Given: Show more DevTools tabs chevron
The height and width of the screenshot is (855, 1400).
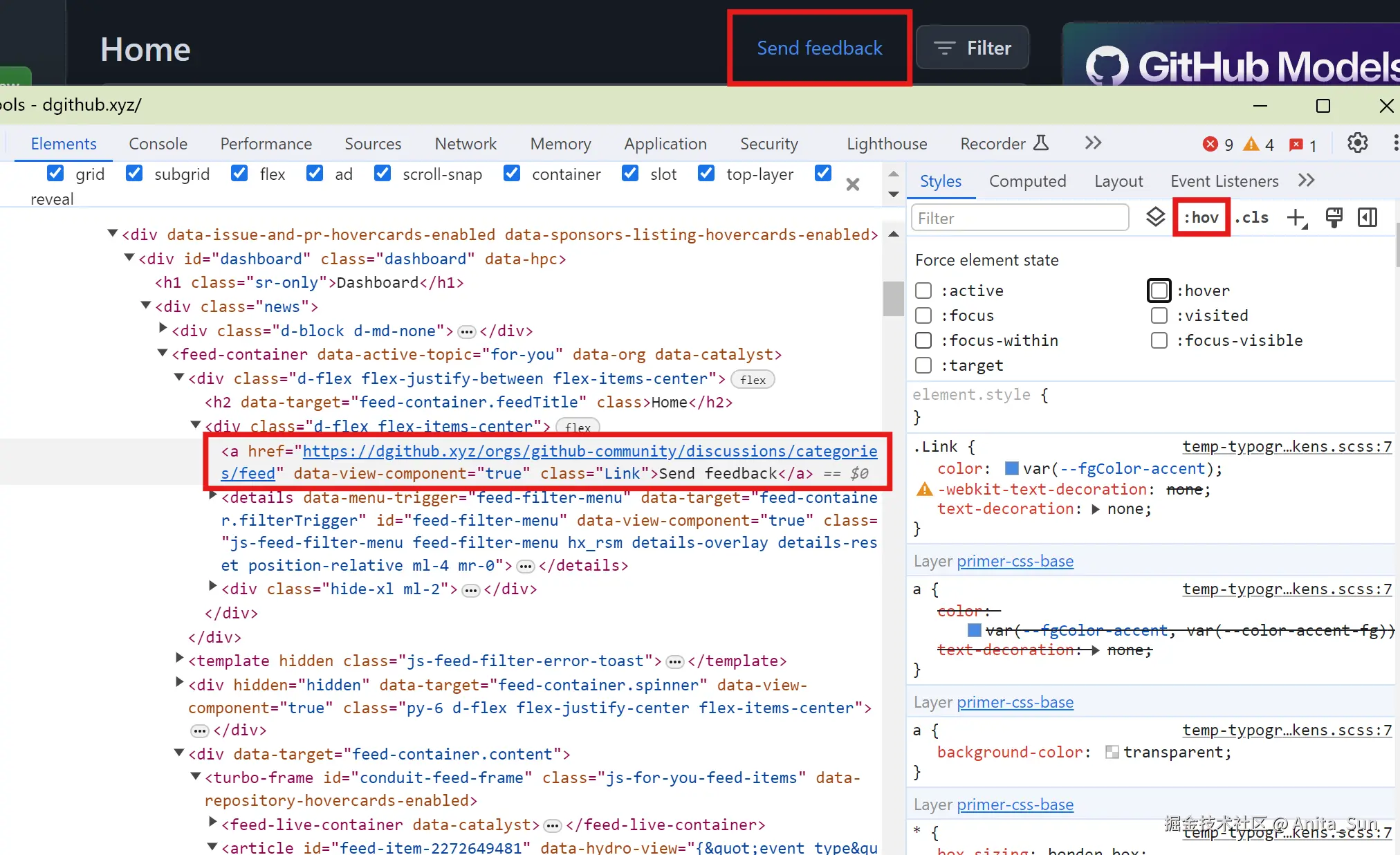Looking at the screenshot, I should 1093,143.
